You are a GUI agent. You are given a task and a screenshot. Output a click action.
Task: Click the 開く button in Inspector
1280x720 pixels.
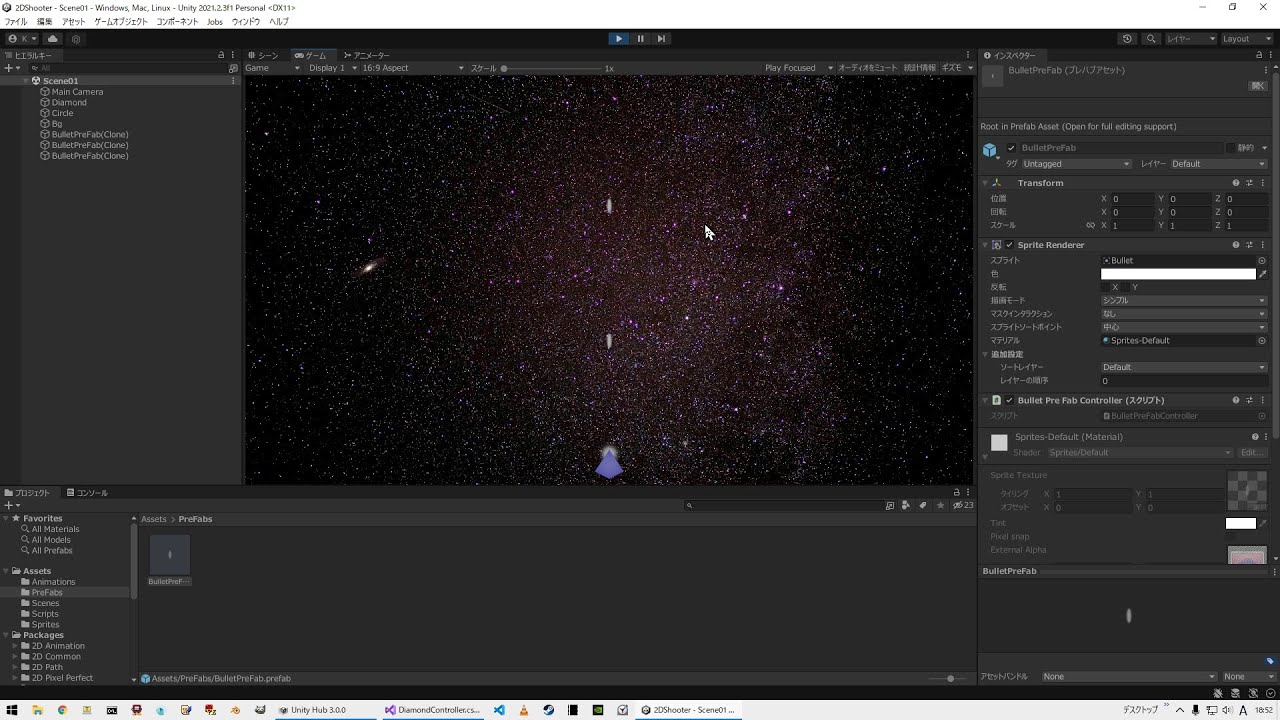pyautogui.click(x=1257, y=86)
